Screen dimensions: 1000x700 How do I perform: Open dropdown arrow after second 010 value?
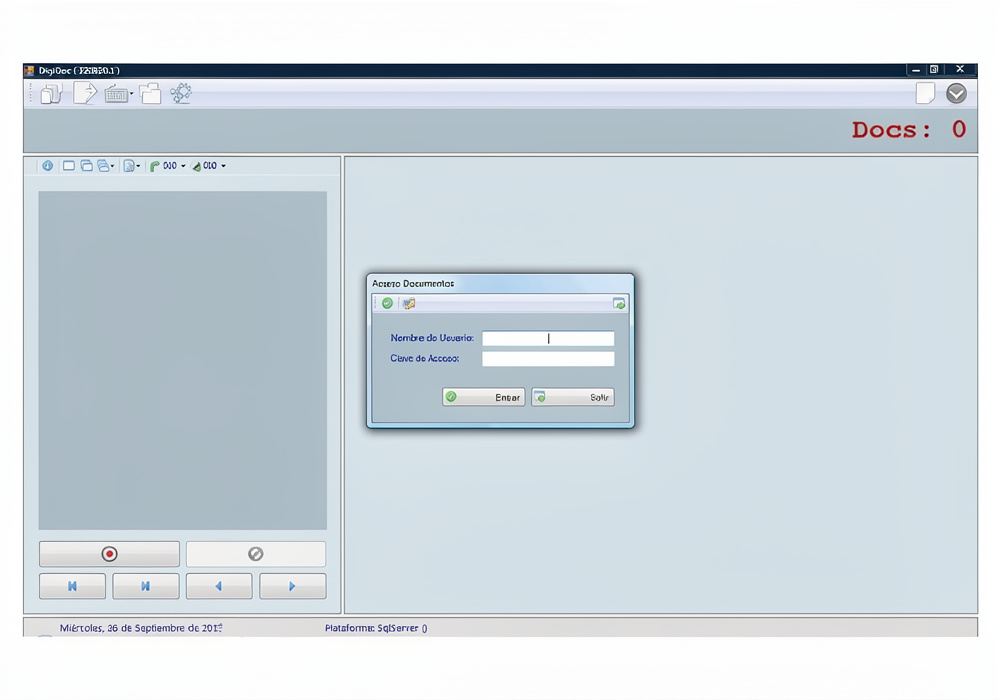pyautogui.click(x=223, y=166)
